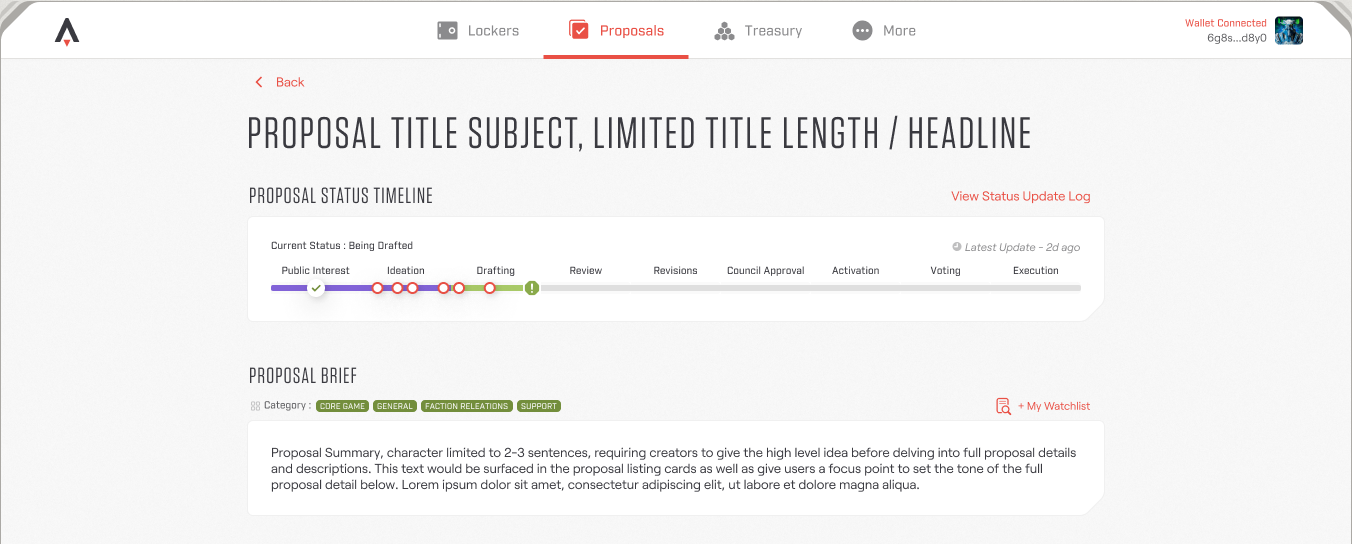Click the first red Ideation timeline marker
Image resolution: width=1352 pixels, height=544 pixels.
pos(377,288)
